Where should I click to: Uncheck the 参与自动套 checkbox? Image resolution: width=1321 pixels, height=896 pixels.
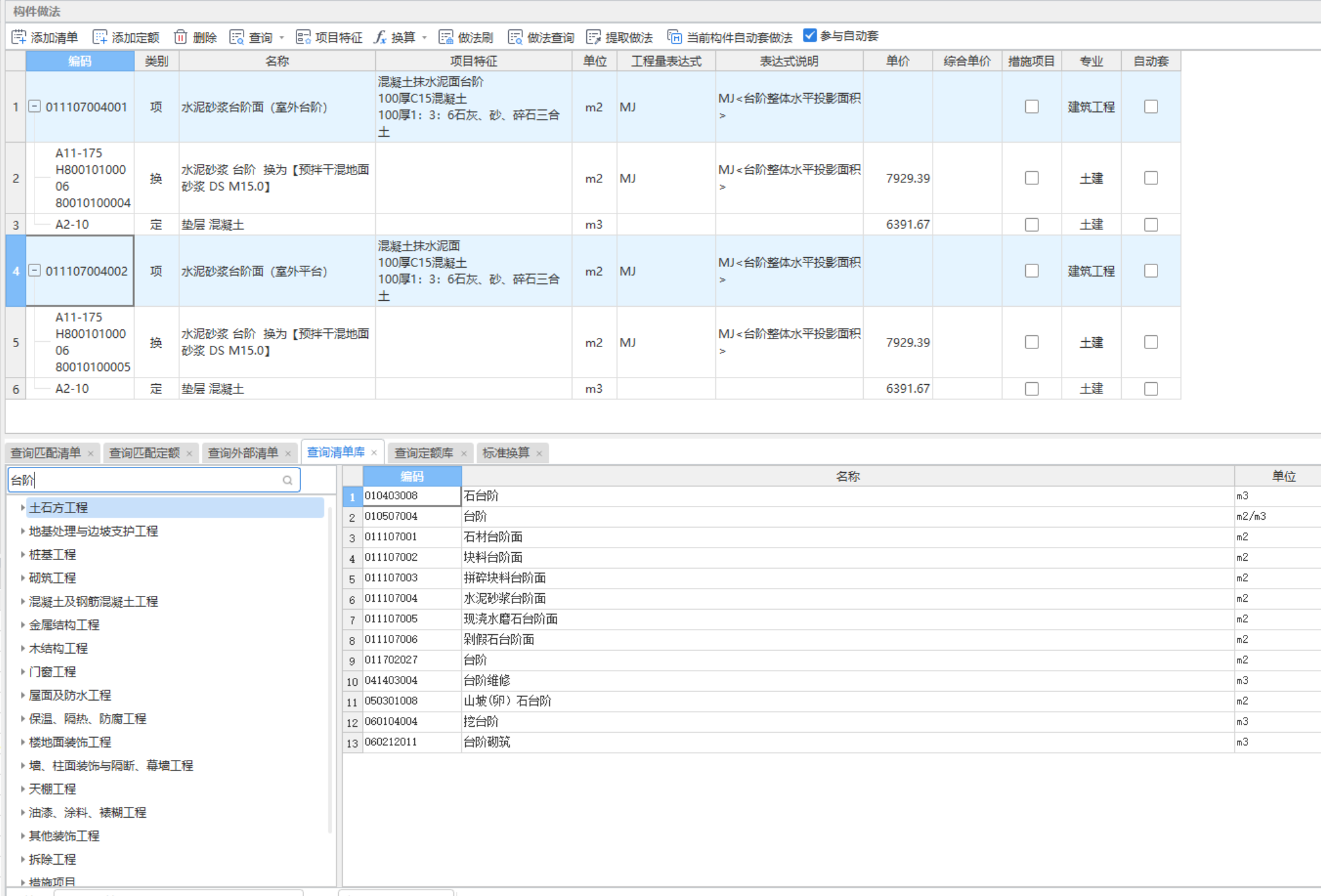(810, 35)
